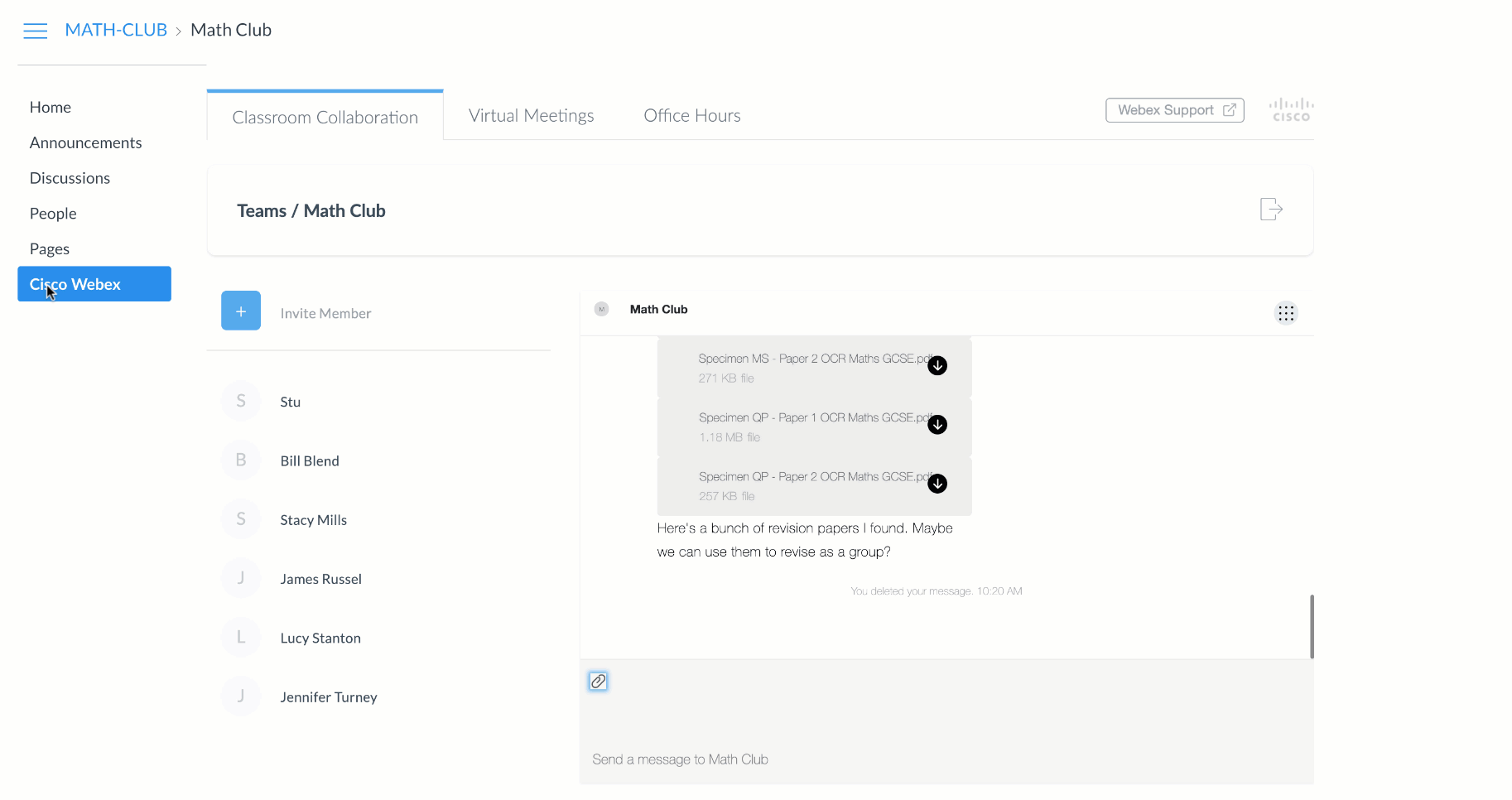The image size is (1512, 800).
Task: Click the message input field
Action: point(946,759)
